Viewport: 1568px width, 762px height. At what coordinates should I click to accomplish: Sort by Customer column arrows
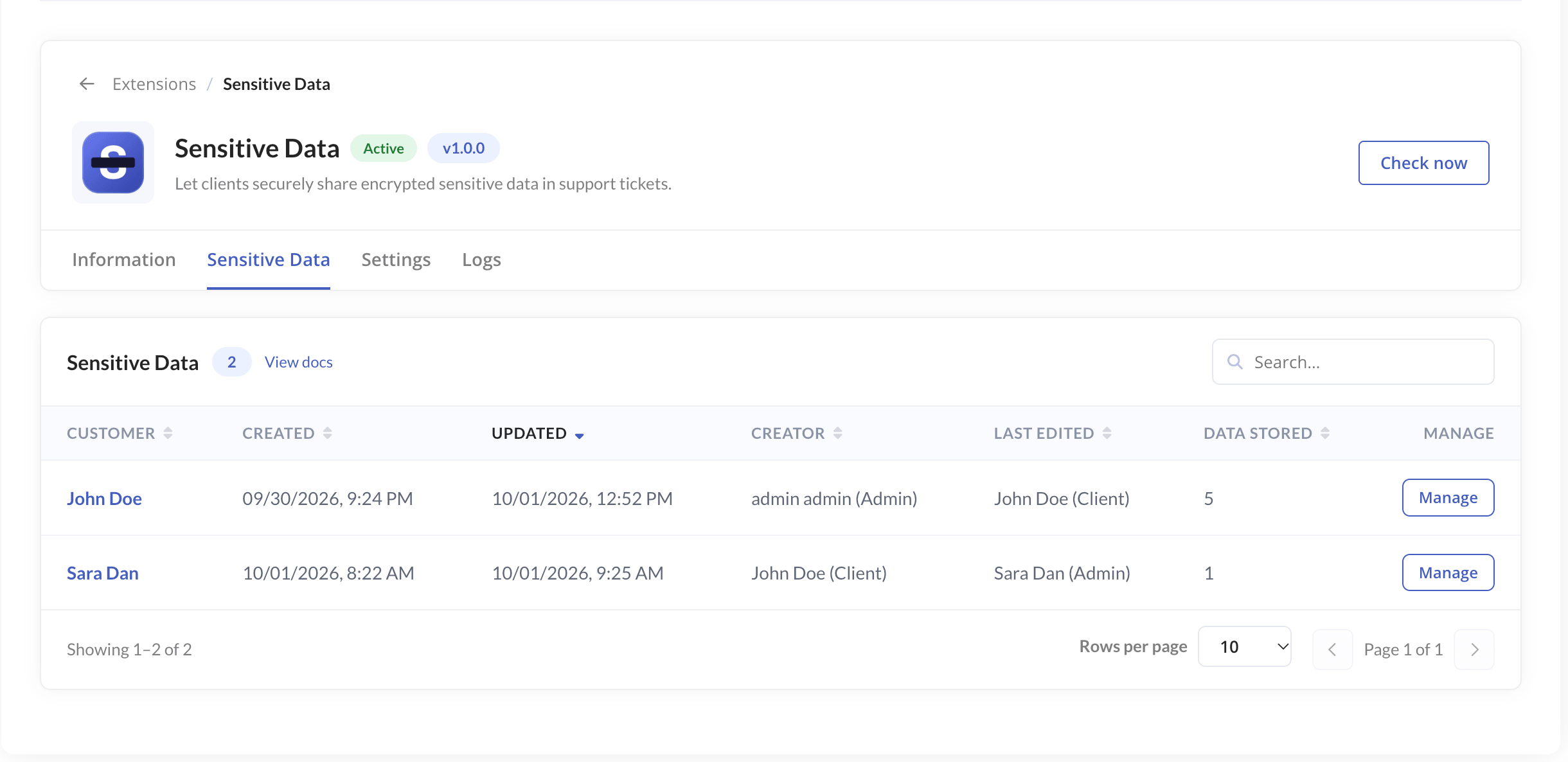coord(168,433)
